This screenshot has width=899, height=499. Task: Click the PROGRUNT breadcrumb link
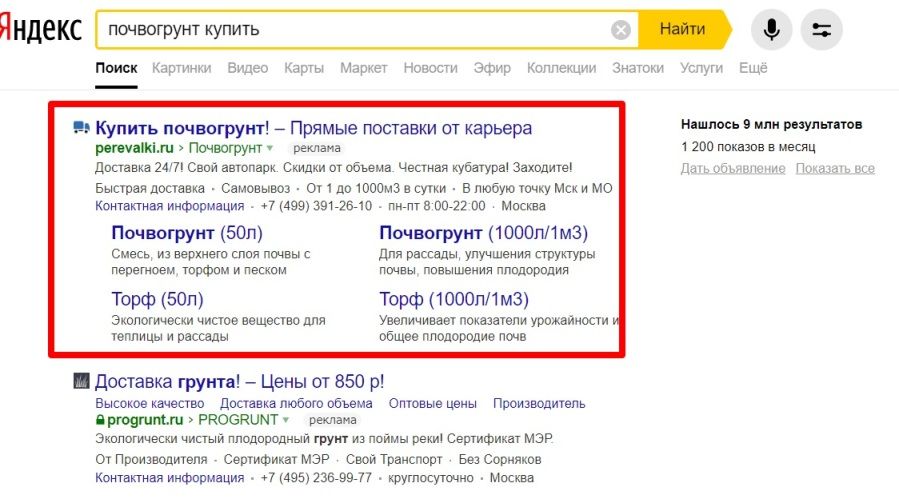(238, 420)
